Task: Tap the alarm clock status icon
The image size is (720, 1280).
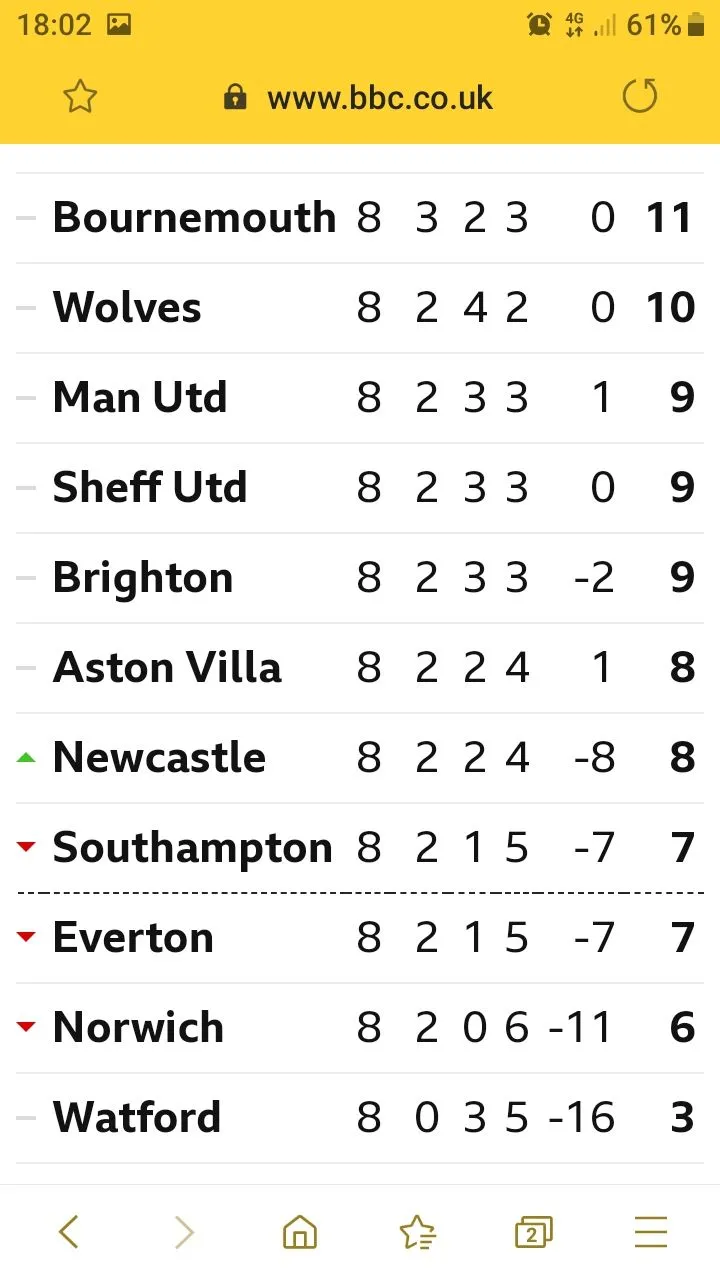Action: point(540,25)
